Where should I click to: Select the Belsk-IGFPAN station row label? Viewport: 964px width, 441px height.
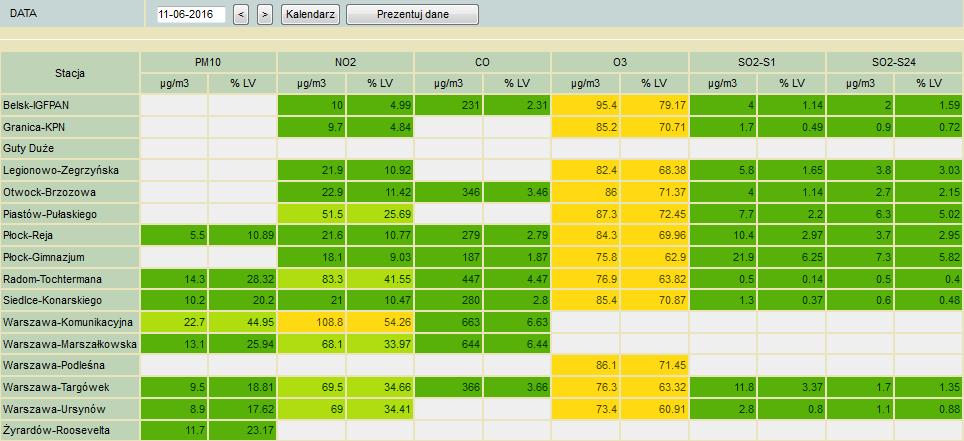coord(70,105)
